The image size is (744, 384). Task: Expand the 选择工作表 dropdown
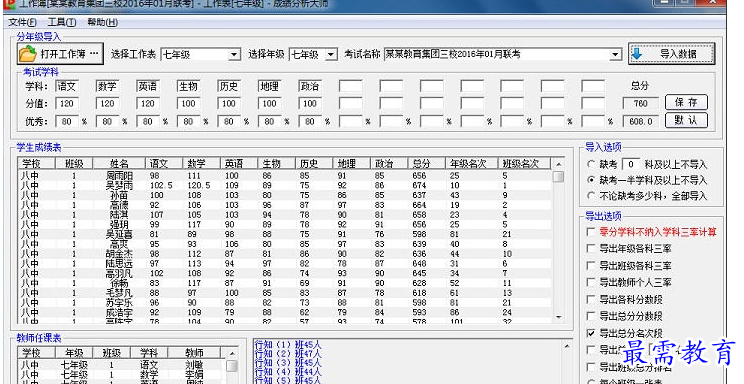click(234, 55)
